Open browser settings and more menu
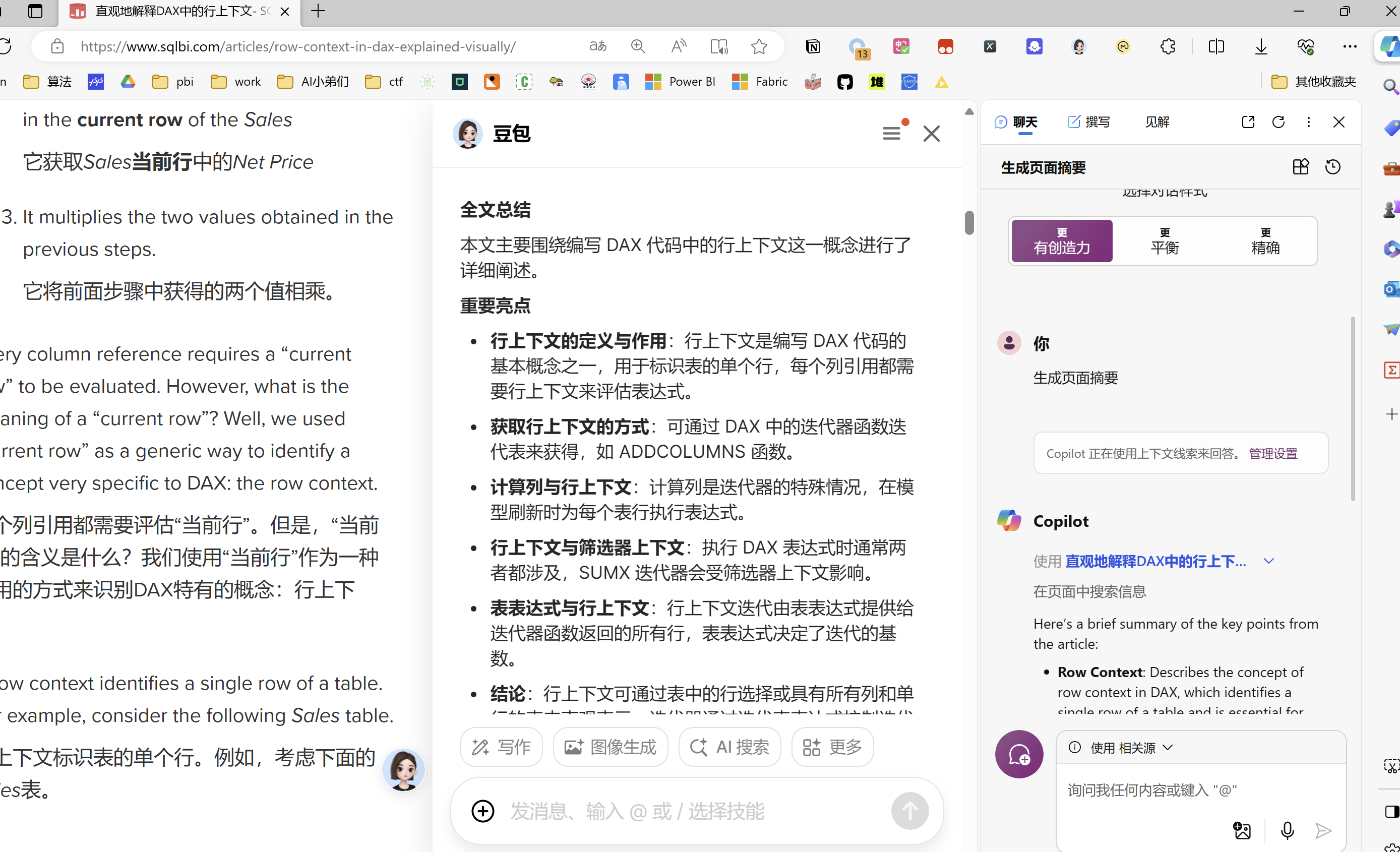This screenshot has height=852, width=1400. click(1350, 46)
